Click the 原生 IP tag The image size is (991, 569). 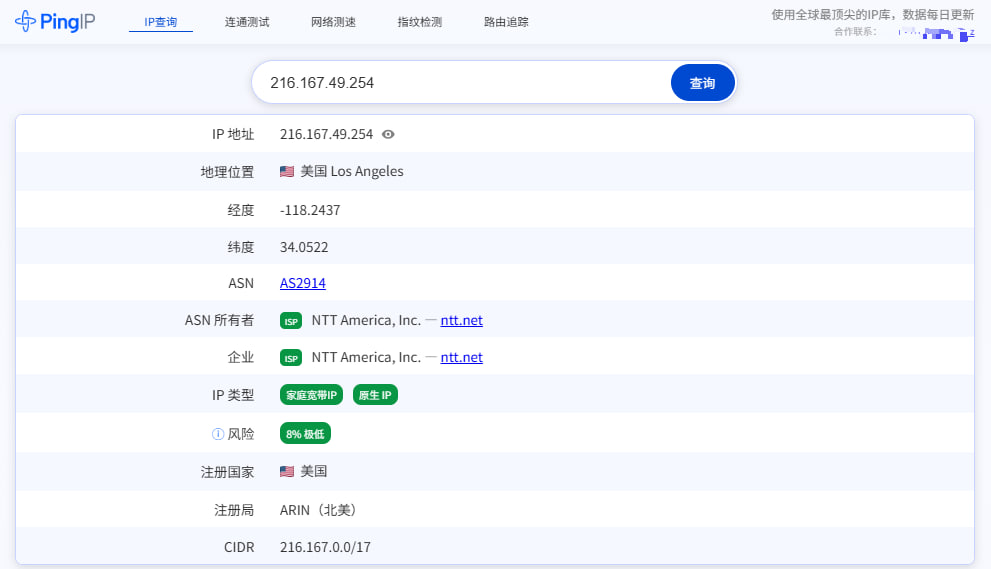375,395
